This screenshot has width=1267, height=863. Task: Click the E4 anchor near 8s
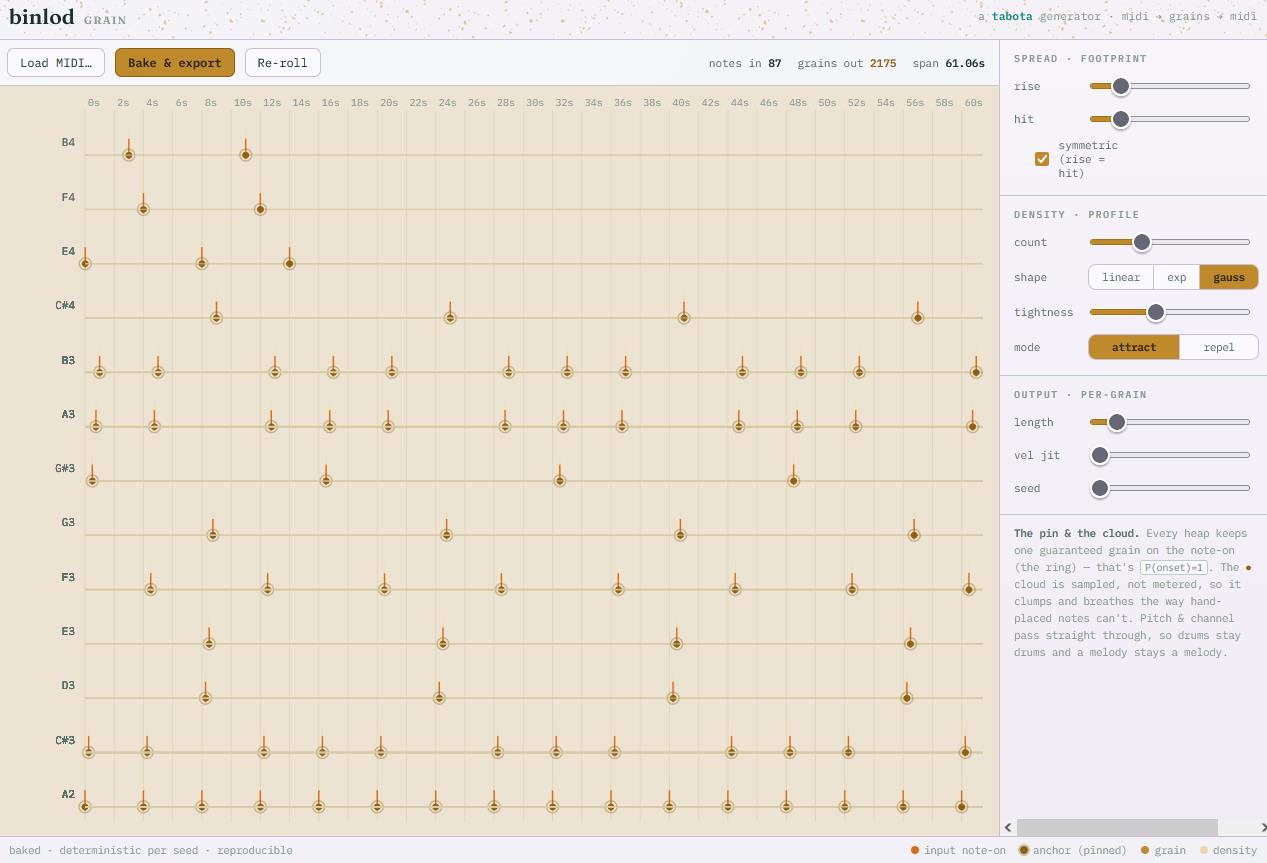tap(202, 264)
